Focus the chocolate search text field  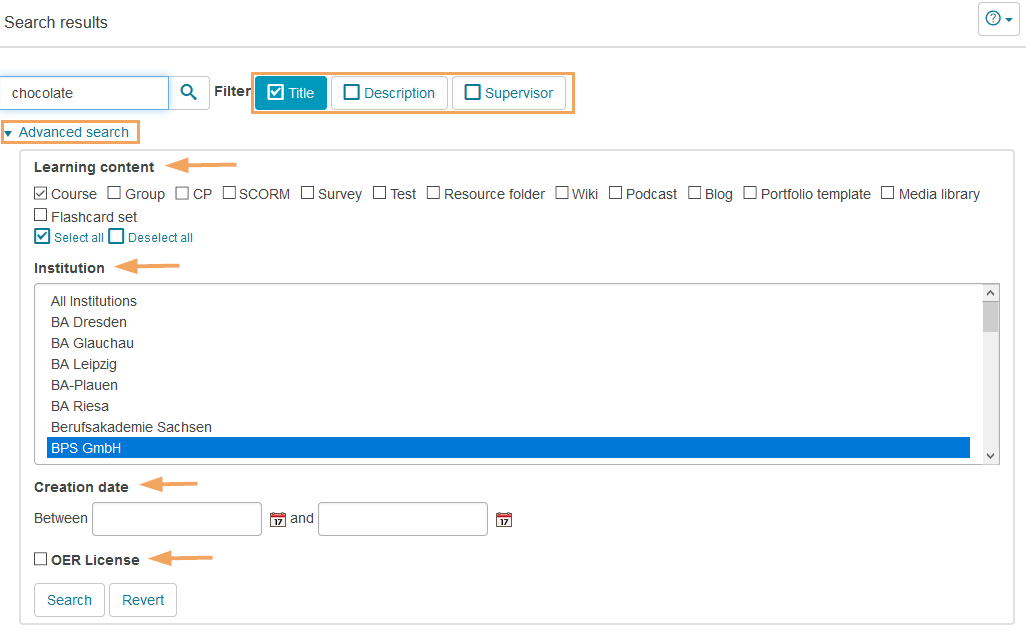[x=84, y=93]
